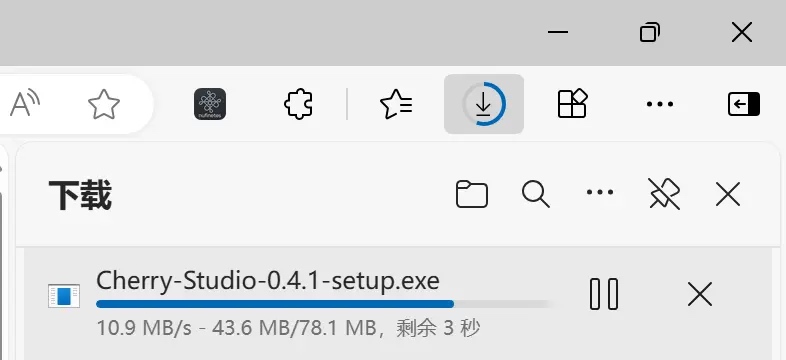The height and width of the screenshot is (360, 786).
Task: Click the setup.exe file icon
Action: click(x=64, y=295)
